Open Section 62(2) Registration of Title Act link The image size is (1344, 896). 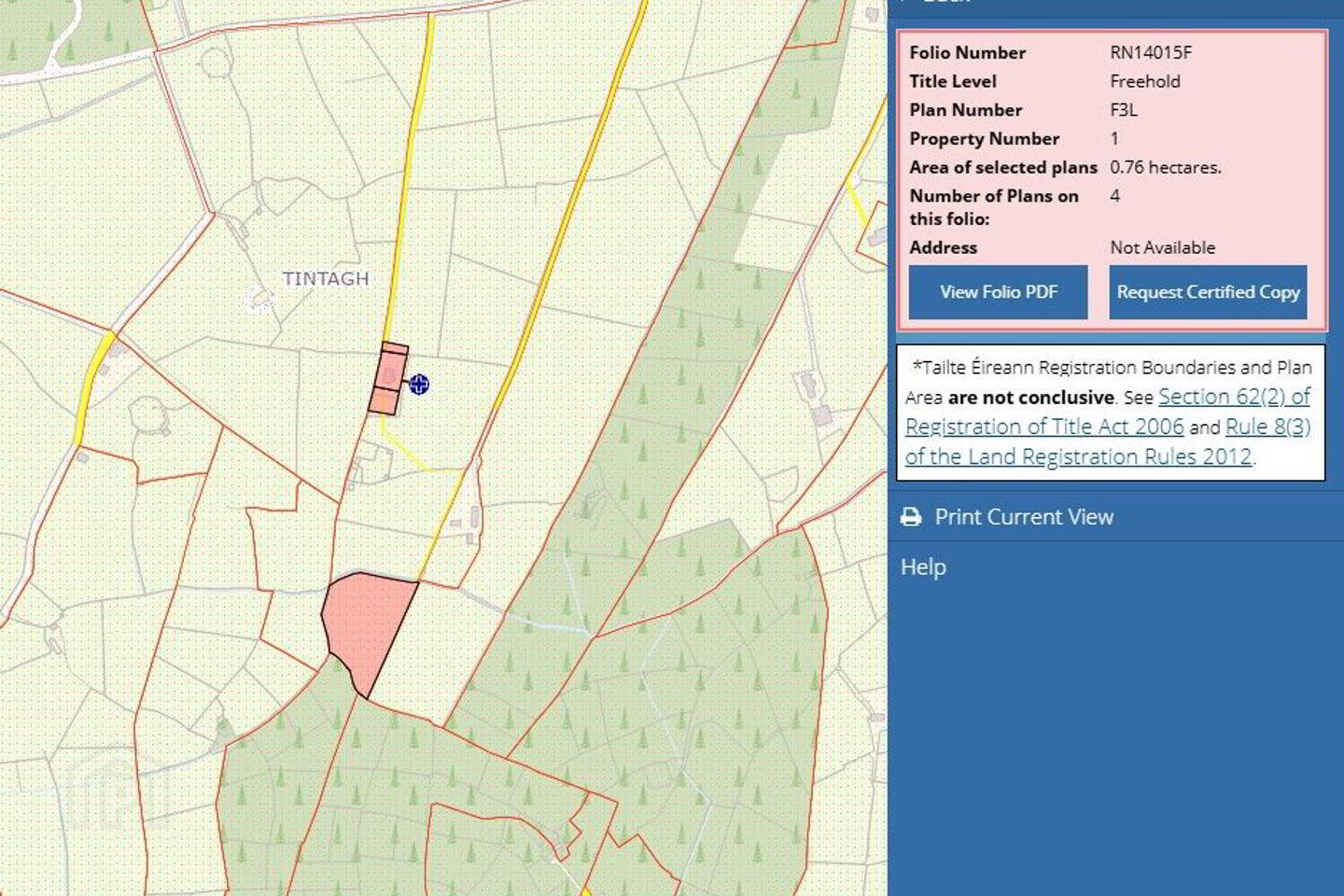pyautogui.click(x=1107, y=412)
